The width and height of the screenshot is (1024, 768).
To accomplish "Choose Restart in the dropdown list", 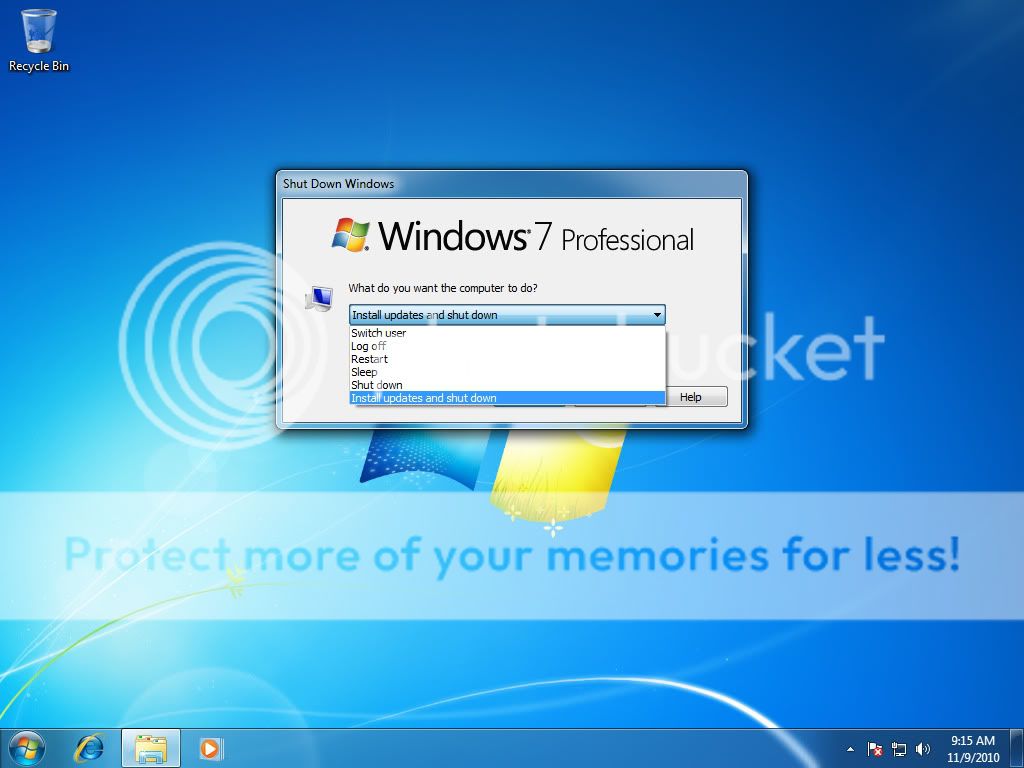I will (x=507, y=359).
